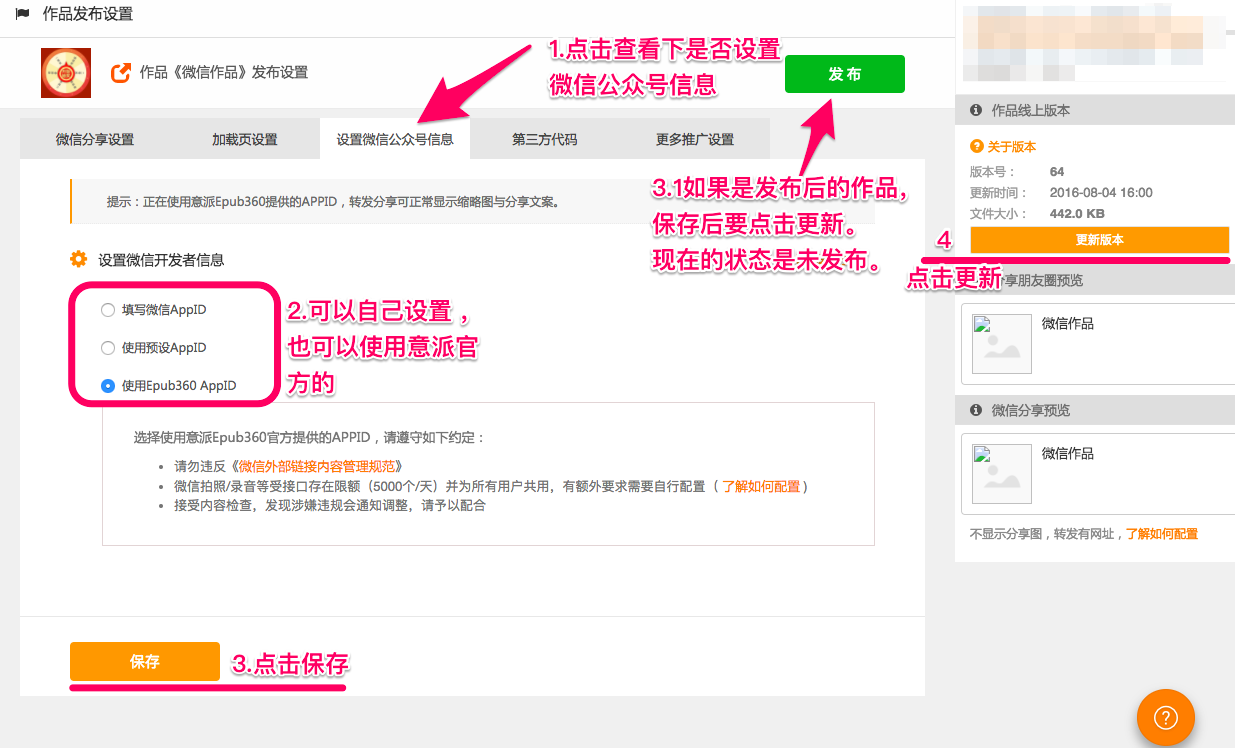
Task: Switch to the 微信分享设置 tab
Action: pyautogui.click(x=95, y=140)
